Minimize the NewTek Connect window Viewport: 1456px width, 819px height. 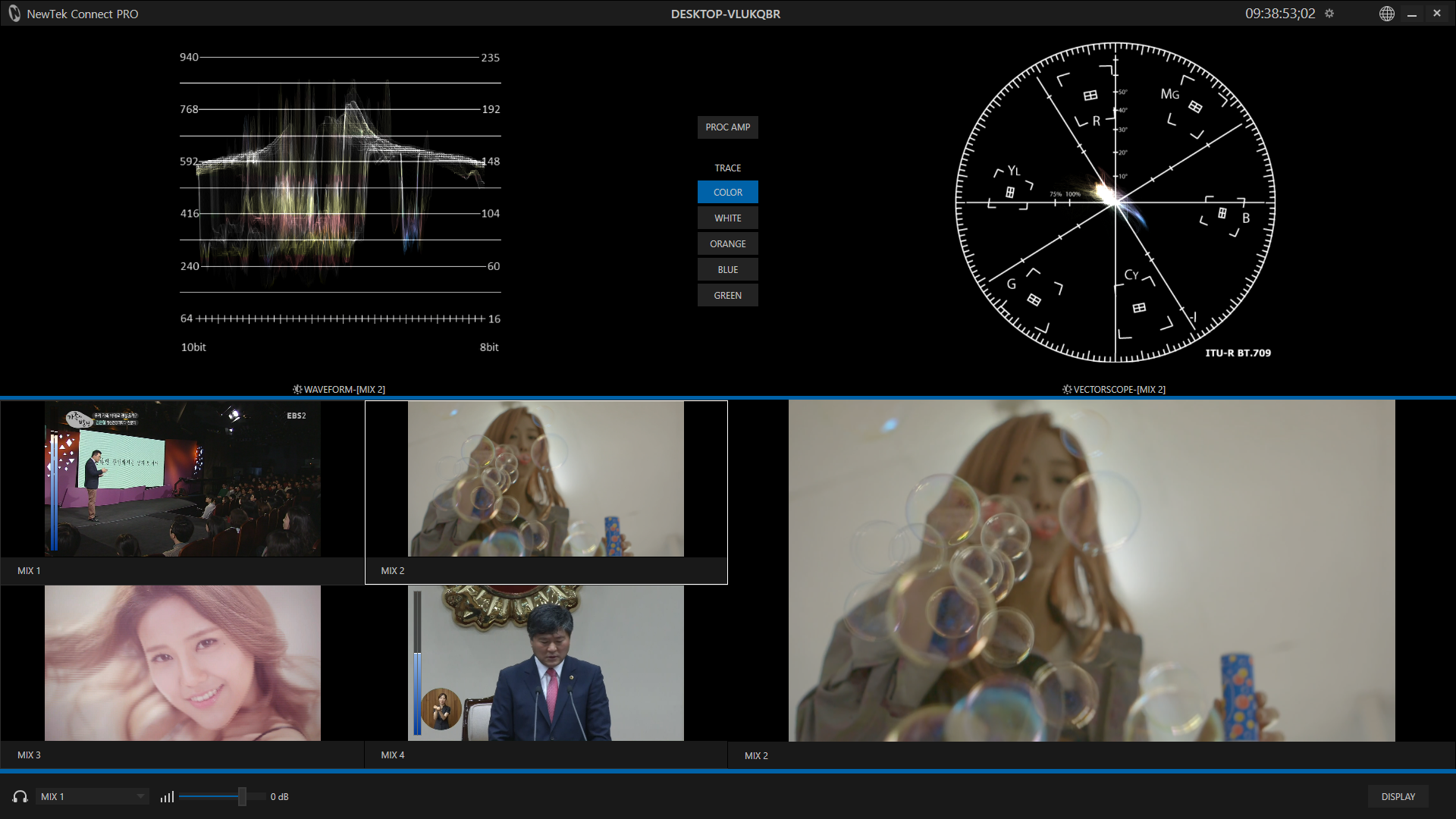coord(1412,14)
